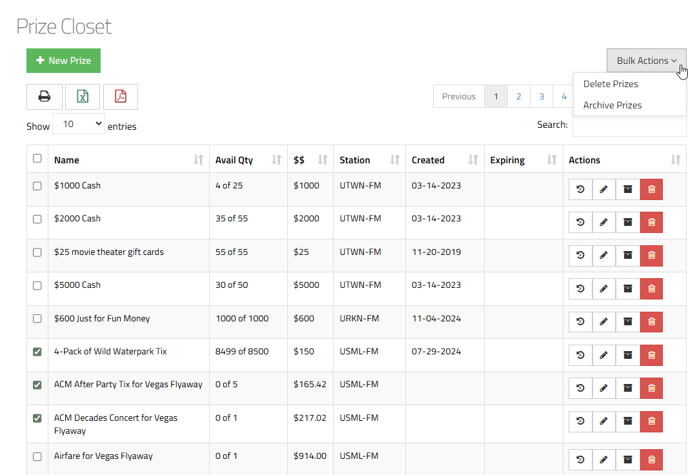This screenshot has height=475, width=688.
Task: Click into the Search input field
Action: point(628,125)
